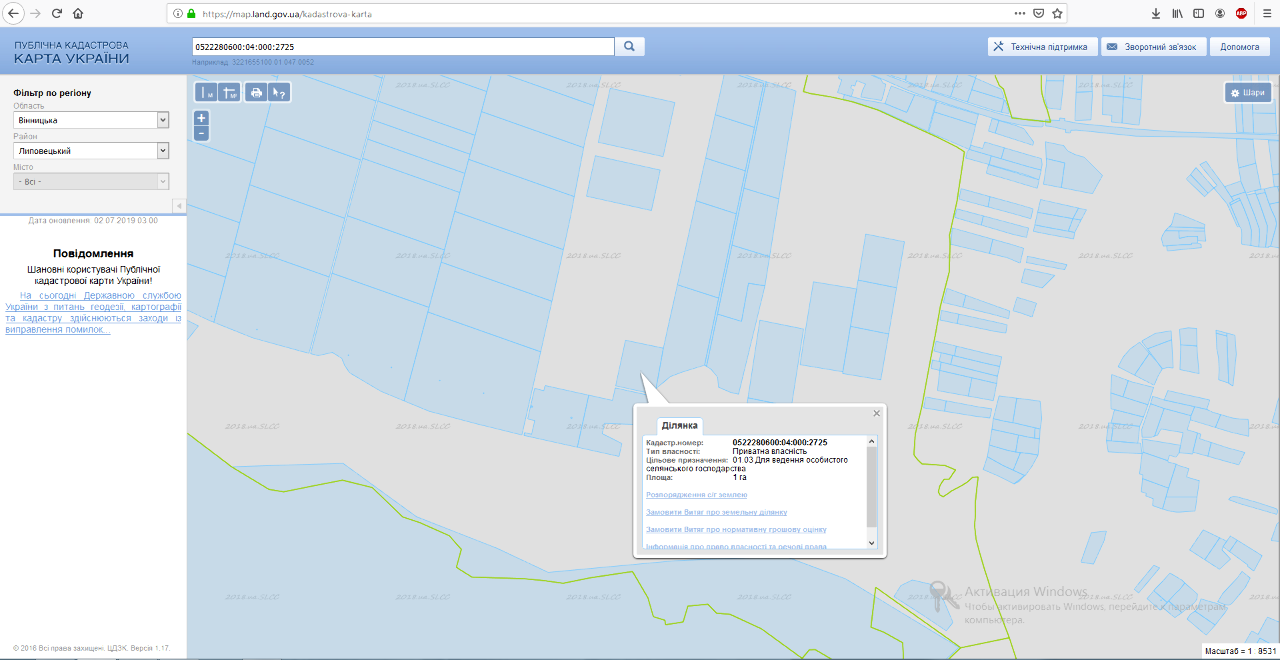
Task: Open the Місто dropdown showing Всі
Action: click(x=91, y=182)
